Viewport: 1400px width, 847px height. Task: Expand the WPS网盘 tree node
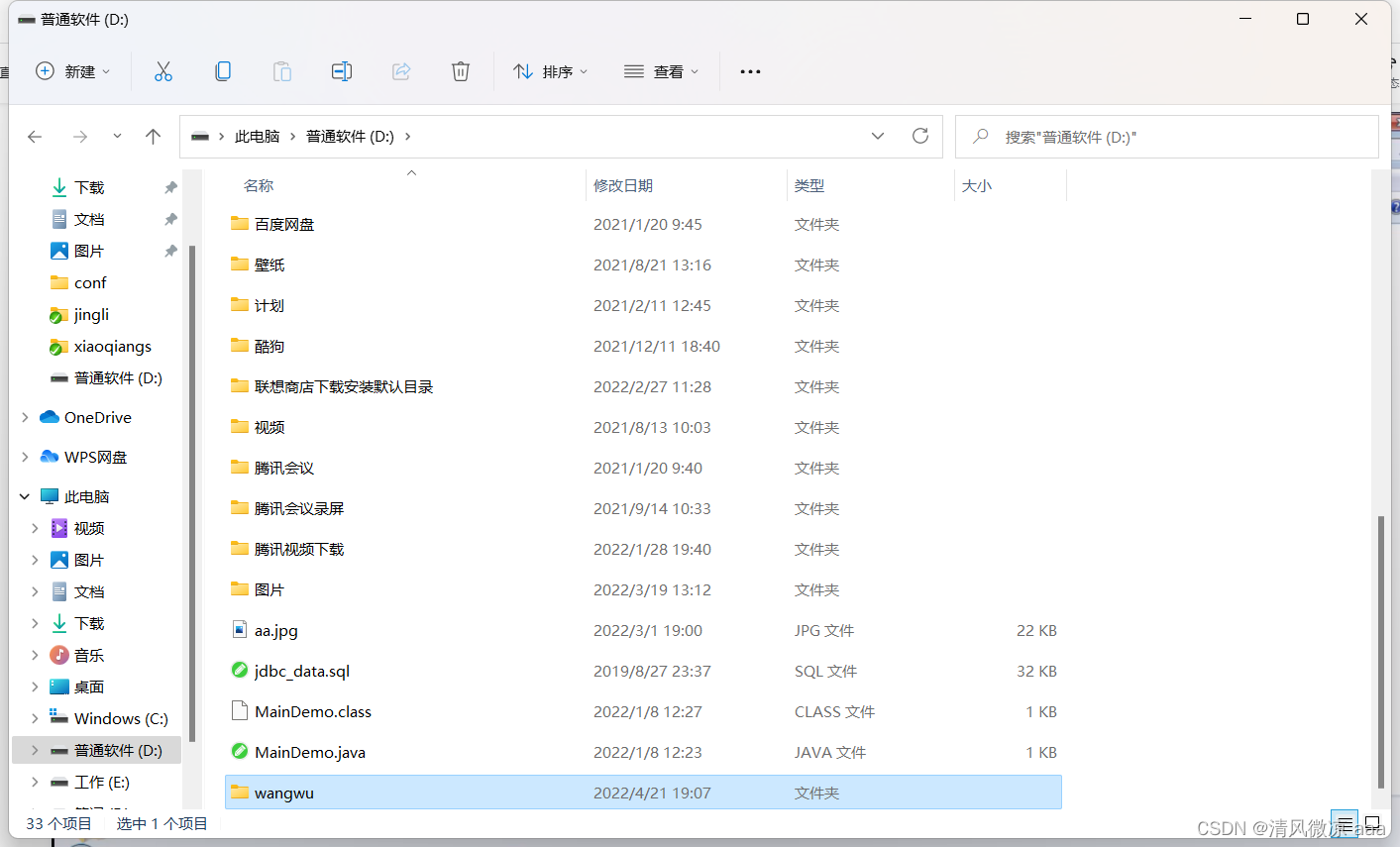(x=25, y=458)
